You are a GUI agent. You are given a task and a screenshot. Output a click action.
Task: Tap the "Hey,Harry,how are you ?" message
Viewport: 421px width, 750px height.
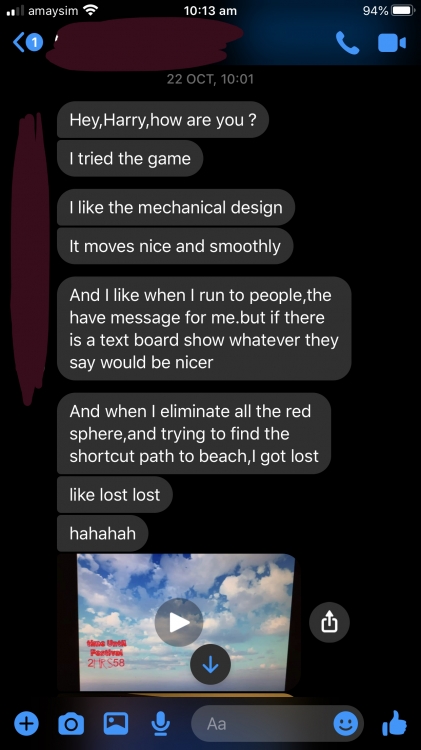163,120
